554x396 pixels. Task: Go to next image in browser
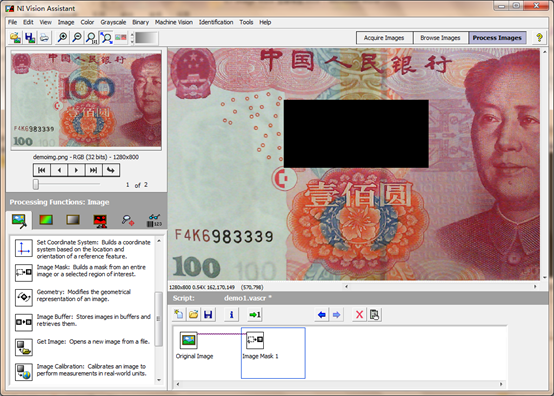click(x=76, y=170)
